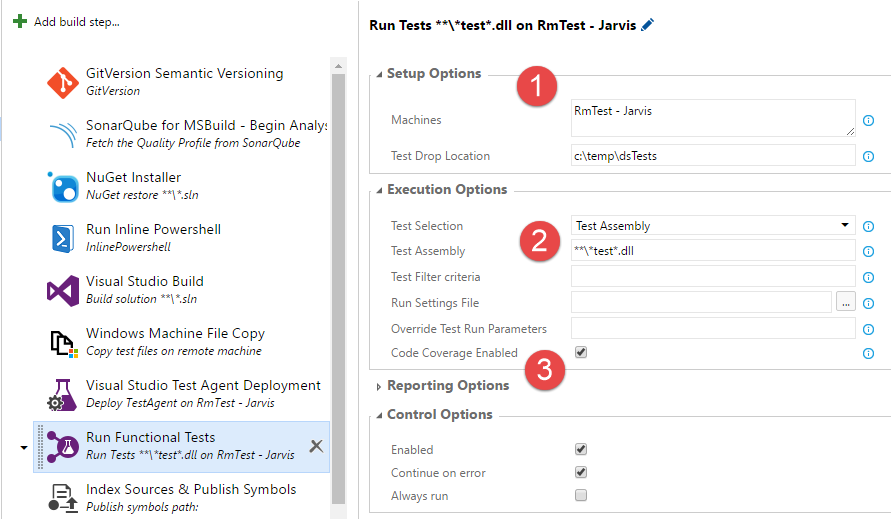Show info for the Test Assembly field
891x519 pixels.
(868, 251)
